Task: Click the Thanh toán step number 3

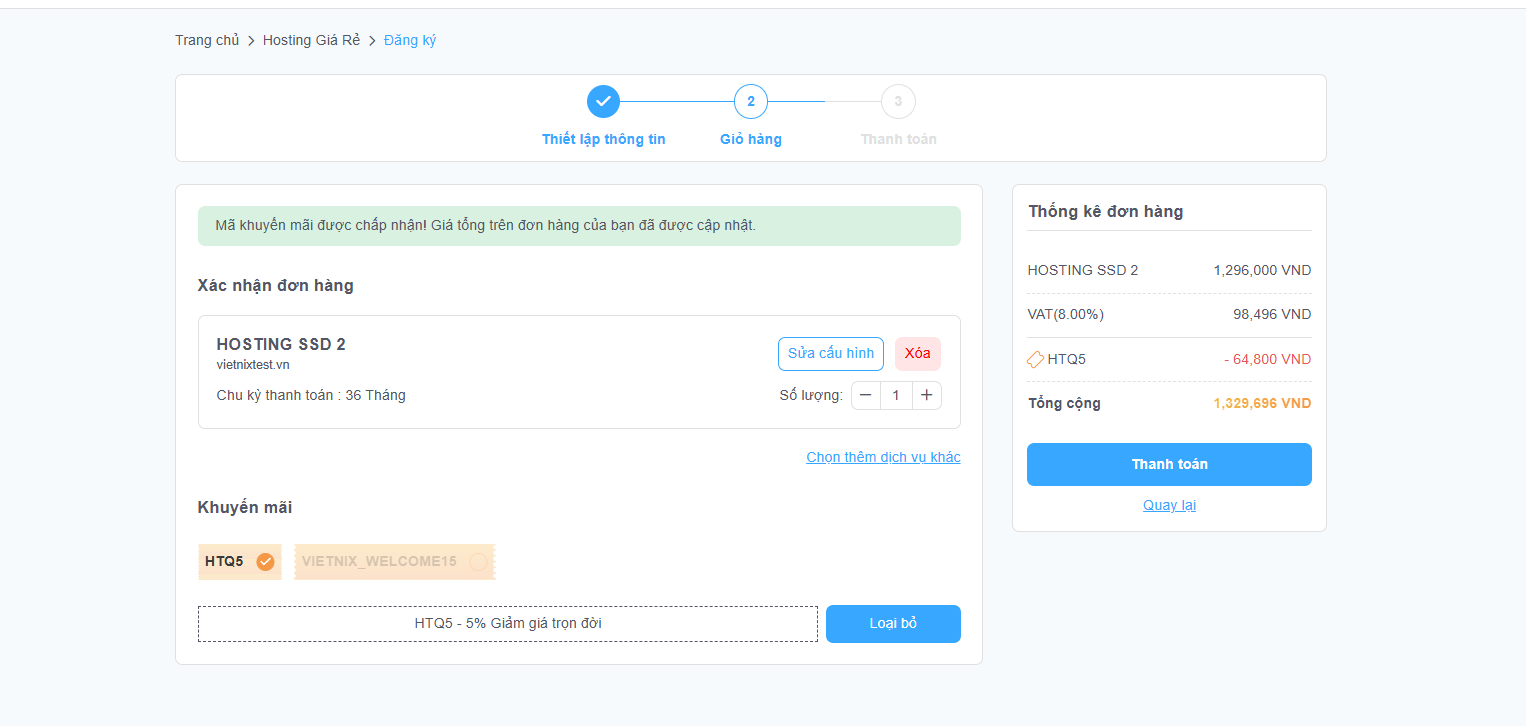Action: point(897,101)
